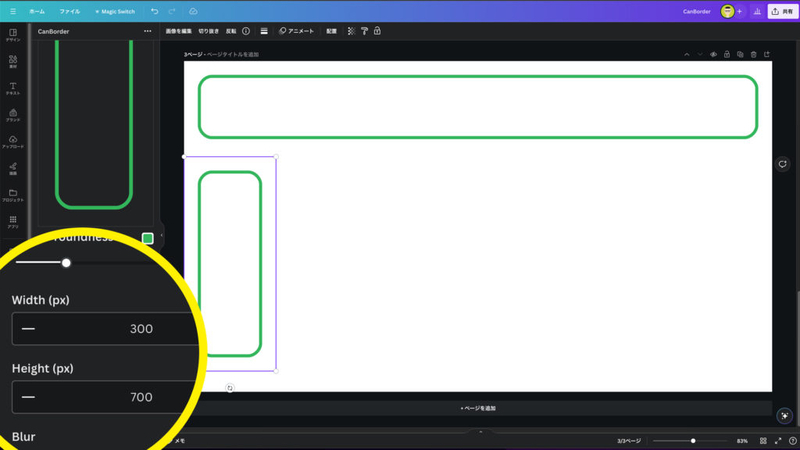Open the プロジェクト sidebar tab

pyautogui.click(x=13, y=195)
